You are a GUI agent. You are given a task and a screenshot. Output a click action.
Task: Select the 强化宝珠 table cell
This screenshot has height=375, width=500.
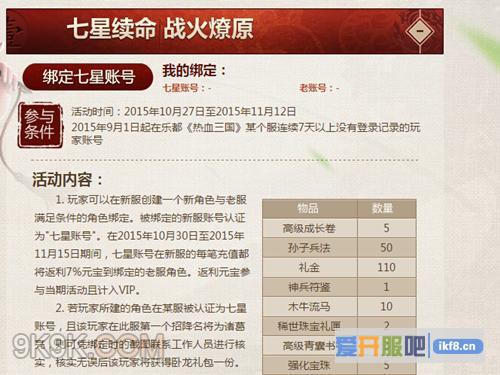point(310,365)
